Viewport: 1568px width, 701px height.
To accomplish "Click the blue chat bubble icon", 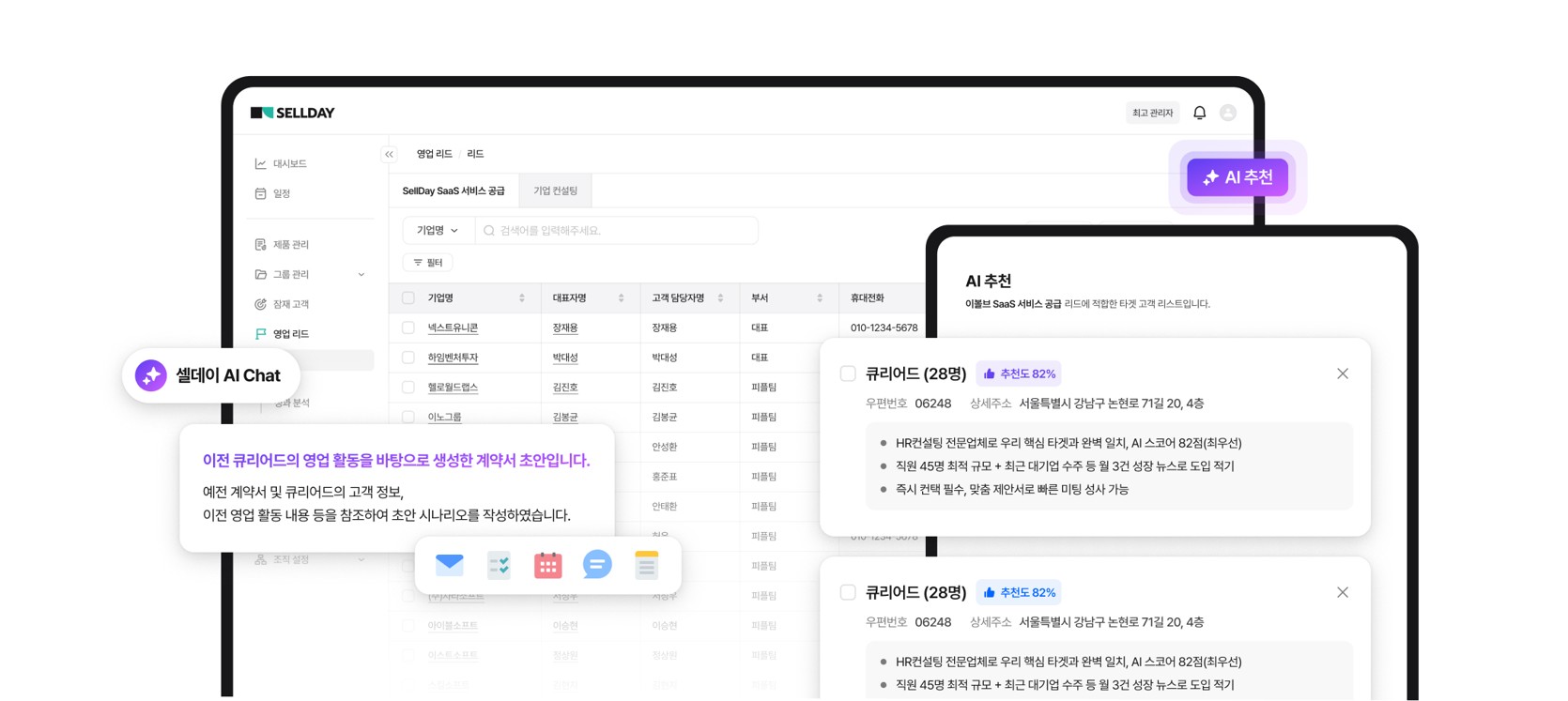I will tap(597, 564).
